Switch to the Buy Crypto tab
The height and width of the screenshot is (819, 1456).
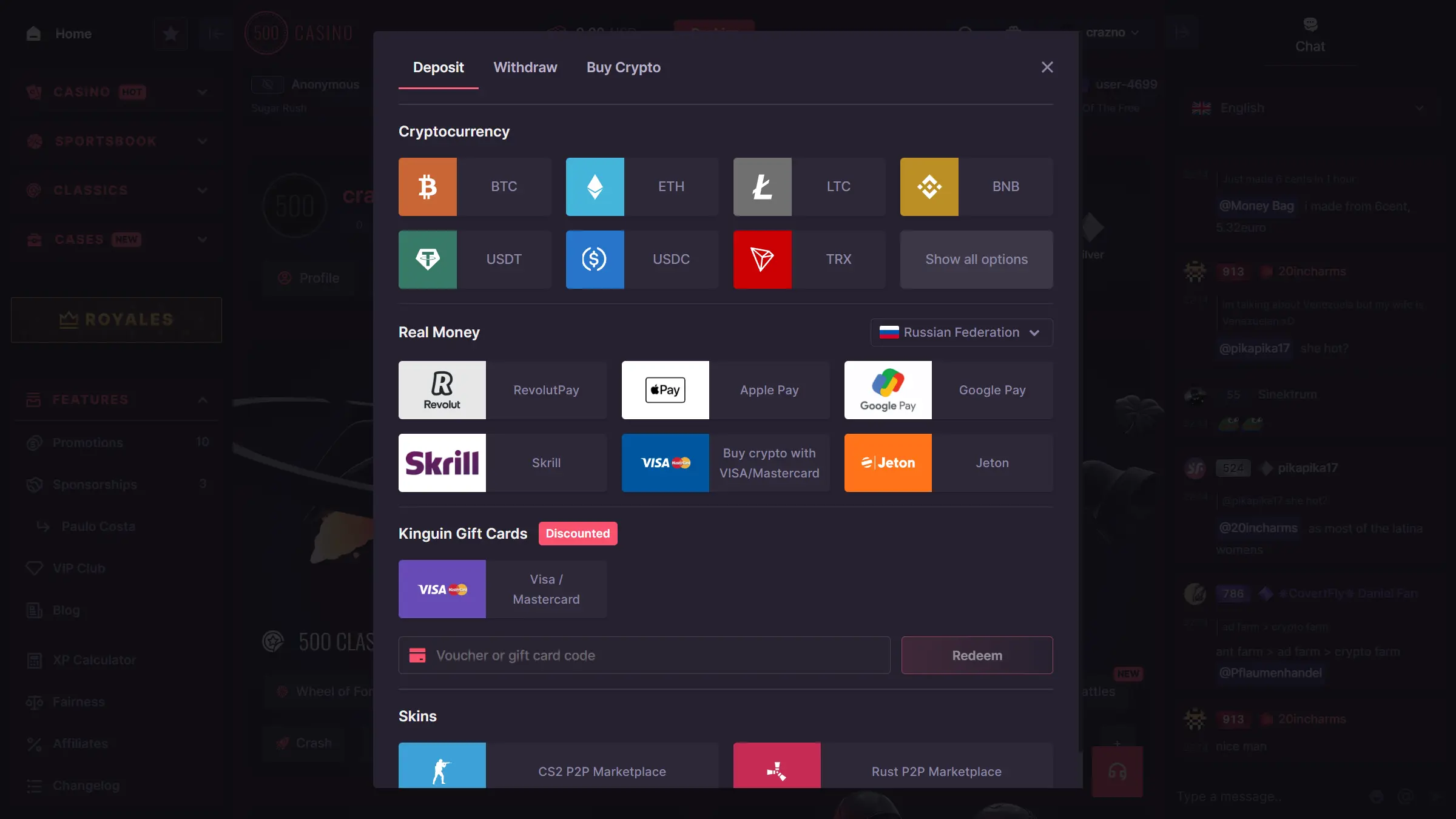pos(624,67)
